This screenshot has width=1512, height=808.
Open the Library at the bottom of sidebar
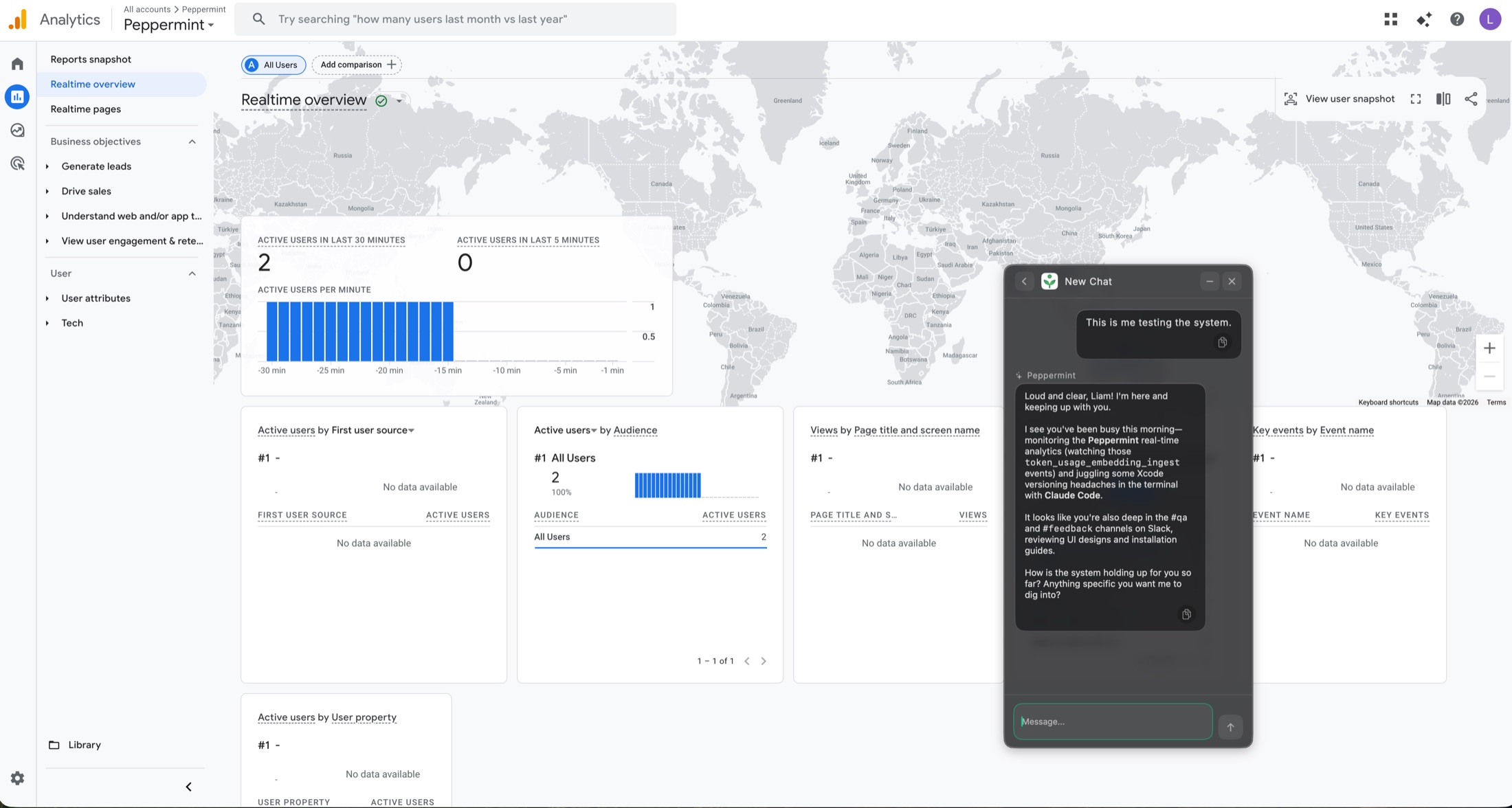pyautogui.click(x=83, y=744)
